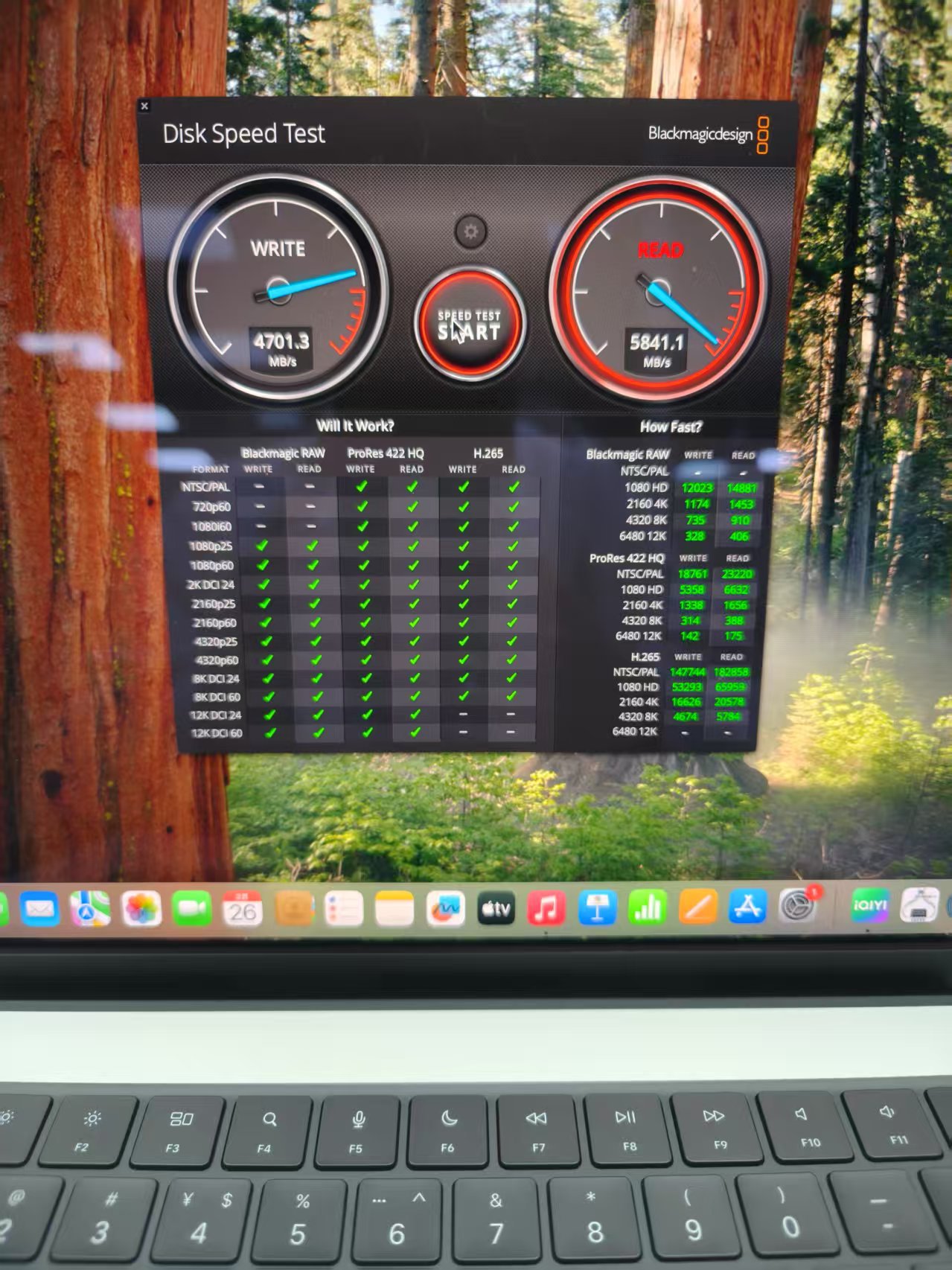The width and height of the screenshot is (952, 1270).
Task: Select the 12K DCI 24 row label
Action: click(216, 715)
